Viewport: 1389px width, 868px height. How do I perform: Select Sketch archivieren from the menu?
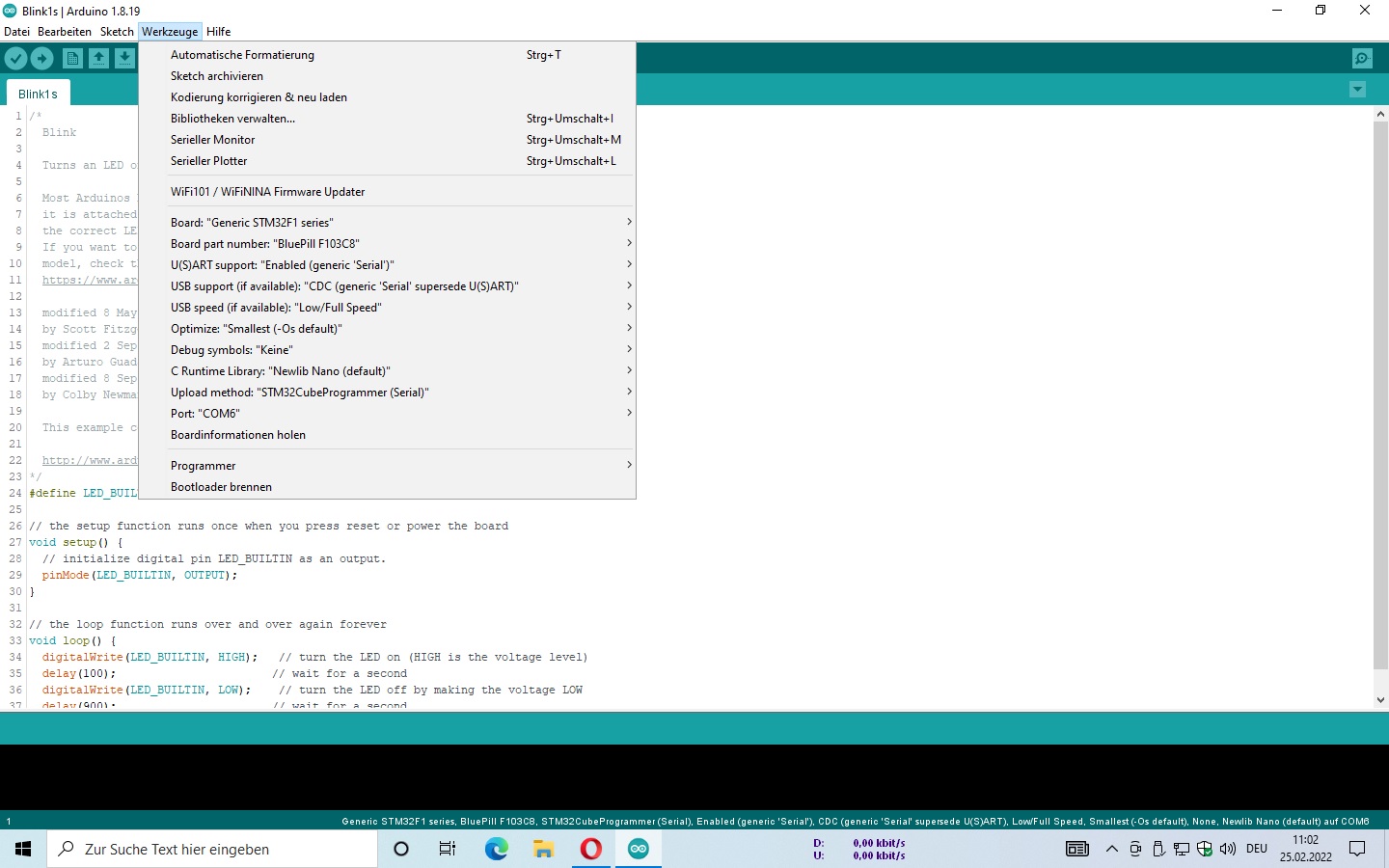coord(387,76)
